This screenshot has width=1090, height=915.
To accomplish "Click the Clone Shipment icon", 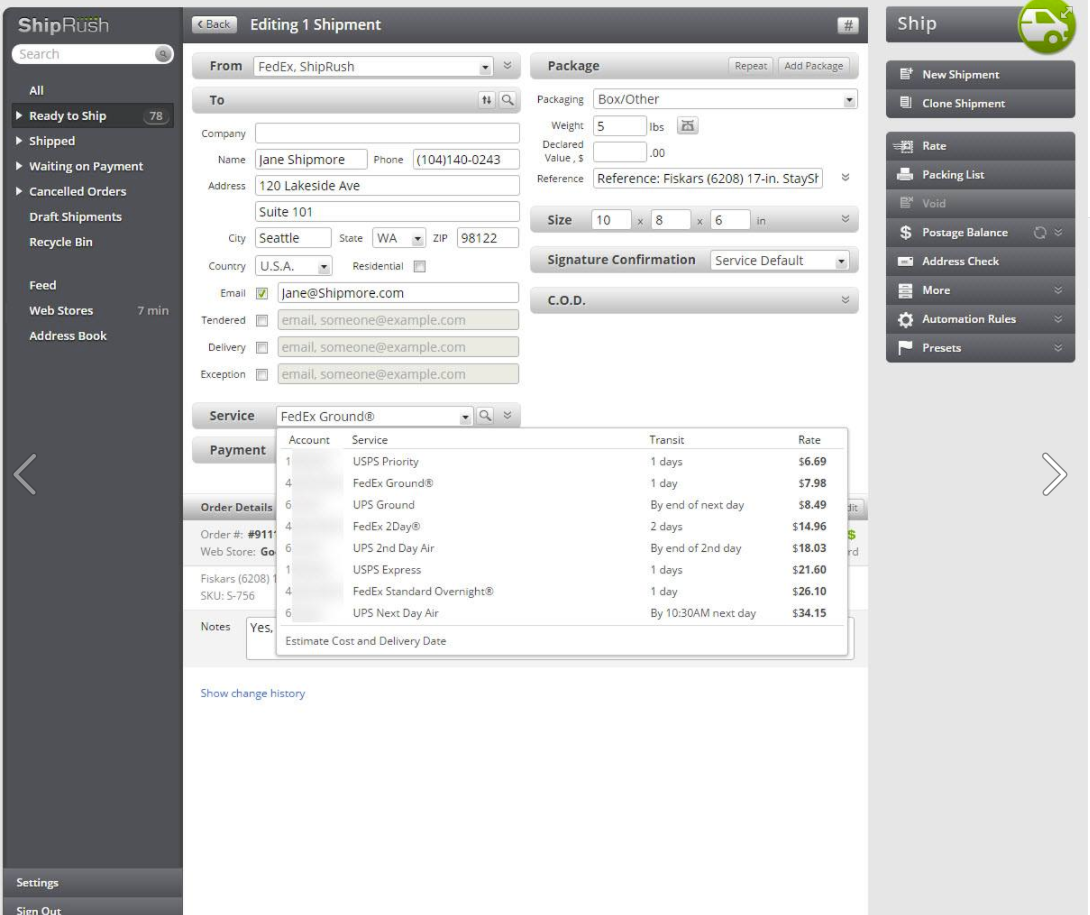I will click(905, 103).
